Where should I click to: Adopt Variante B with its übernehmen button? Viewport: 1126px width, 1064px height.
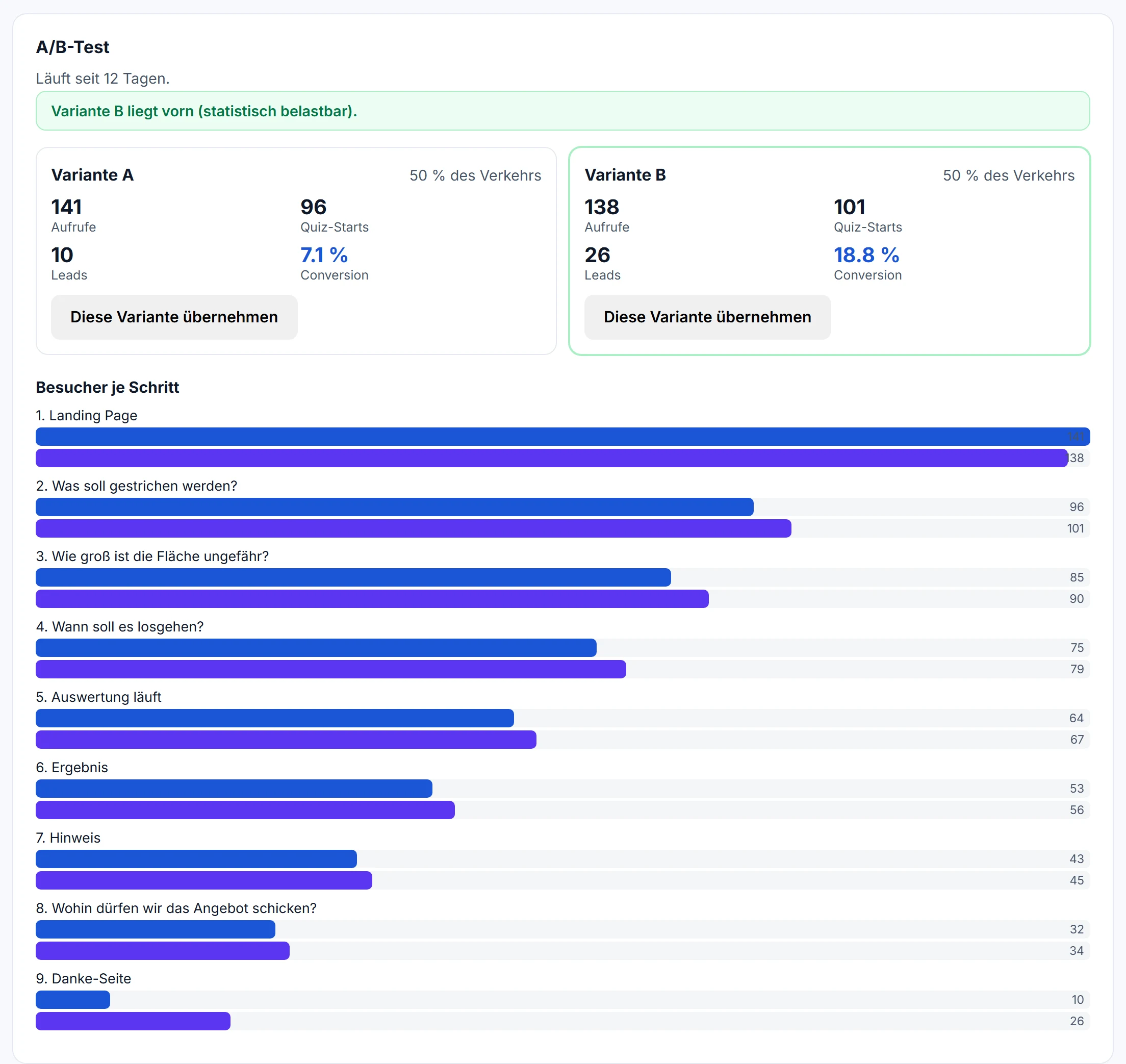(707, 317)
